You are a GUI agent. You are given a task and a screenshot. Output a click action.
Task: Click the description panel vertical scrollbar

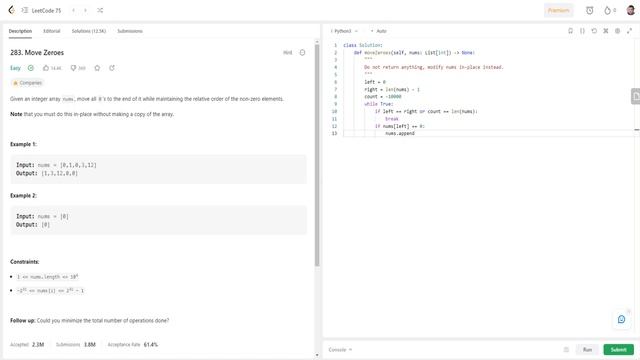[317, 155]
